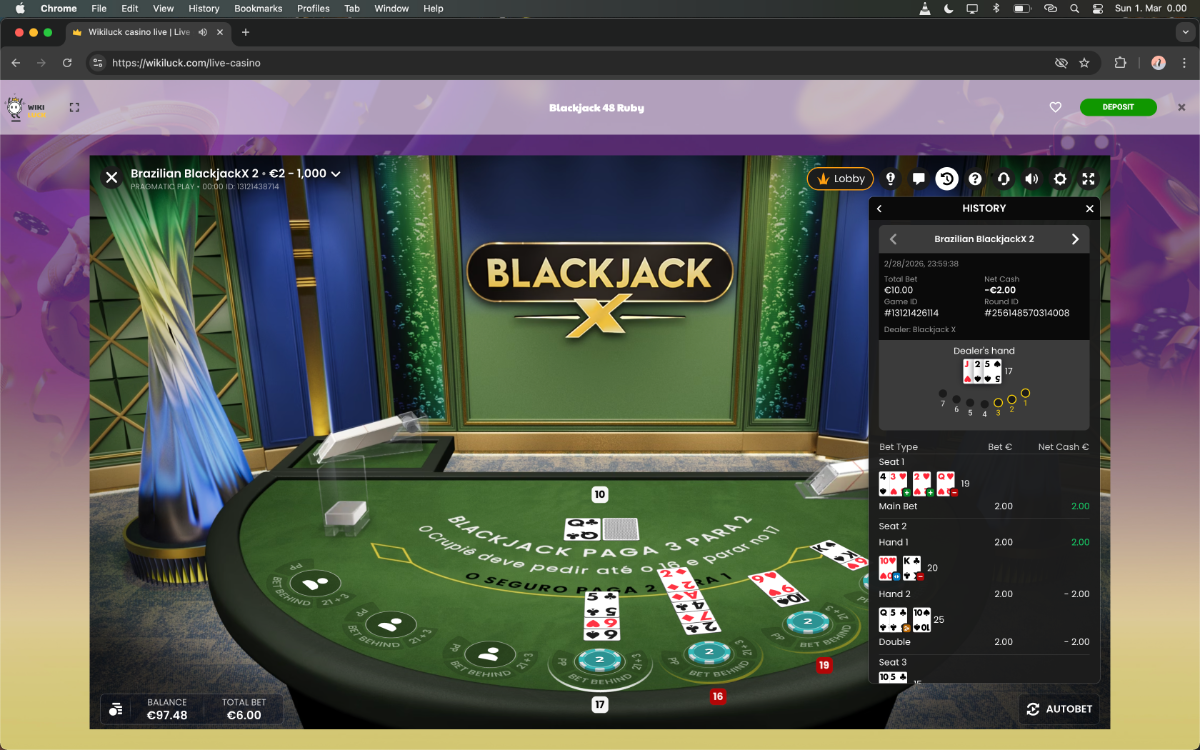
Task: Return to the Lobby
Action: (840, 179)
